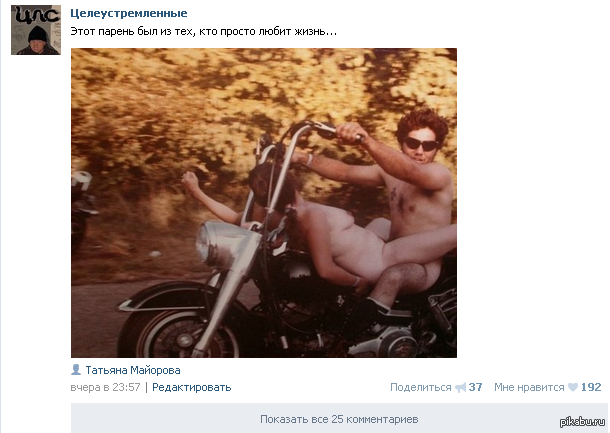Screen dimensions: 610x433
Task: Visit Татьяна Майорова's profile
Action: (133, 370)
